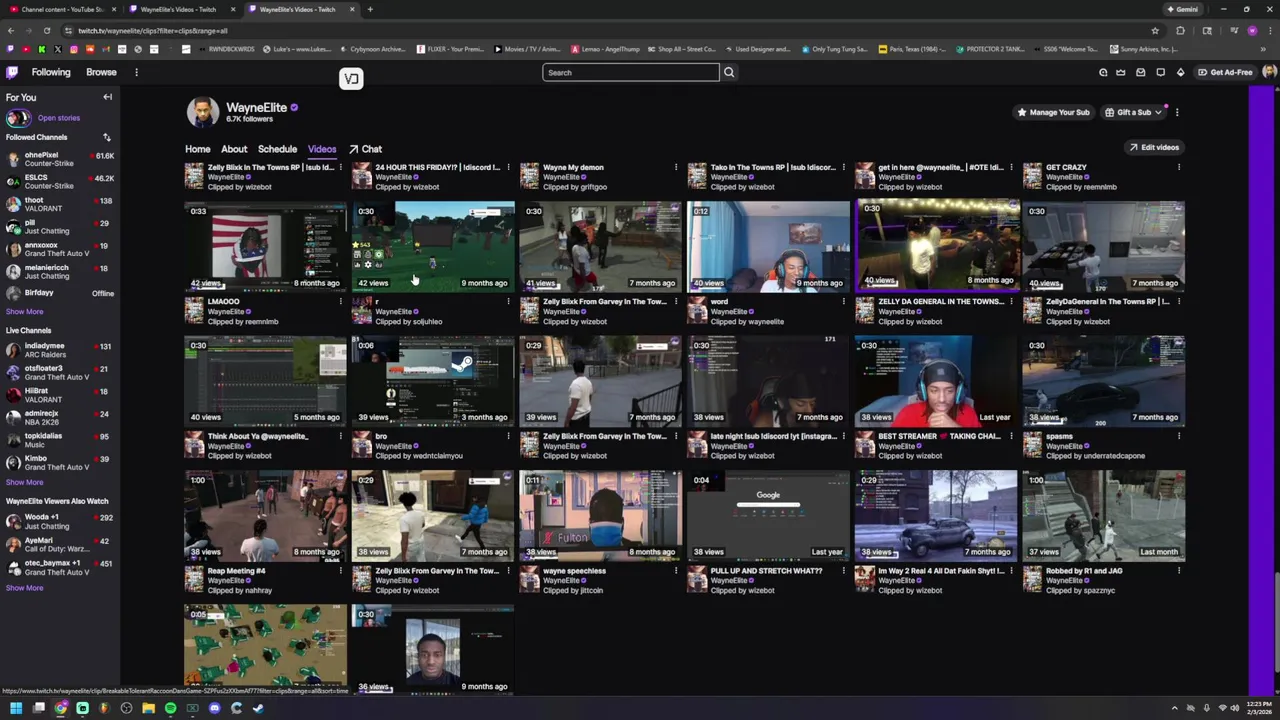Screen dimensions: 1280x720
Task: Open Discord from the taskbar
Action: coord(214,708)
